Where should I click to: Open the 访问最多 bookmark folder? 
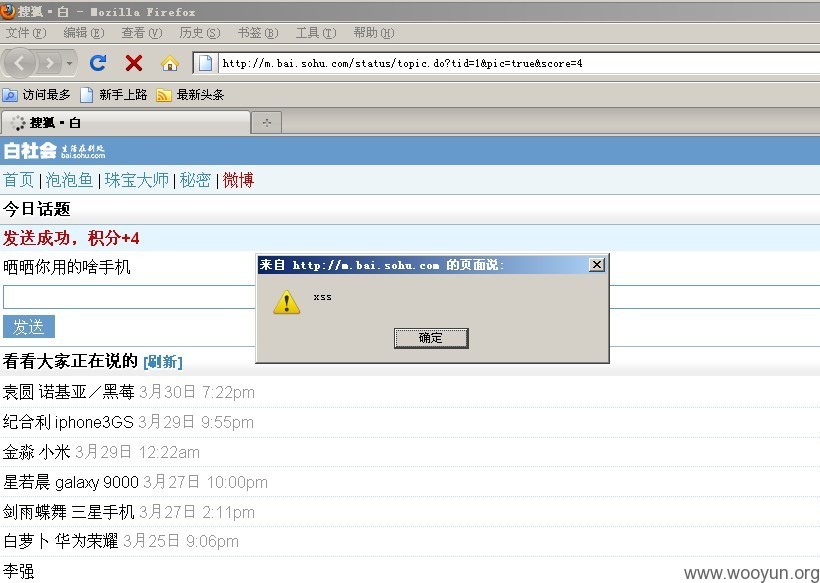point(37,95)
